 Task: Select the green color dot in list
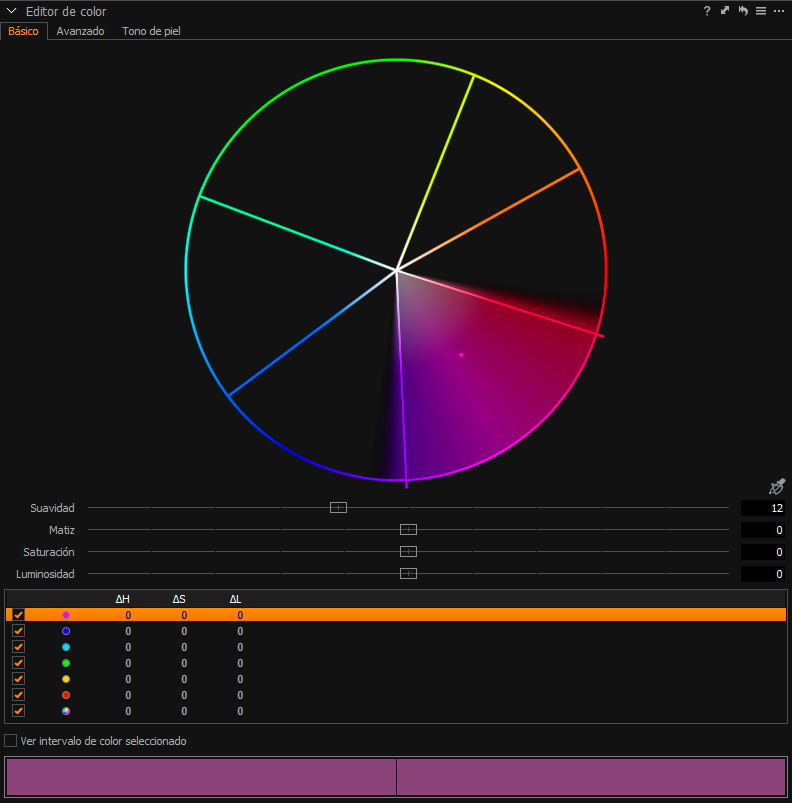(x=66, y=663)
